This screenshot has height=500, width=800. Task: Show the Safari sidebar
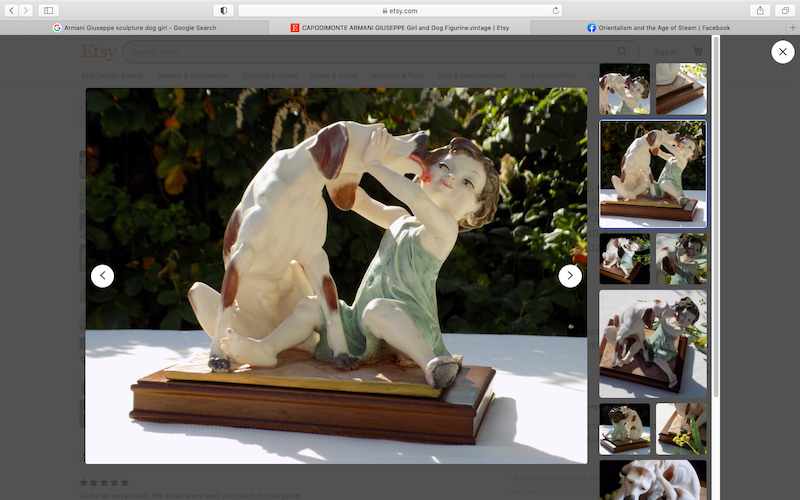[48, 10]
